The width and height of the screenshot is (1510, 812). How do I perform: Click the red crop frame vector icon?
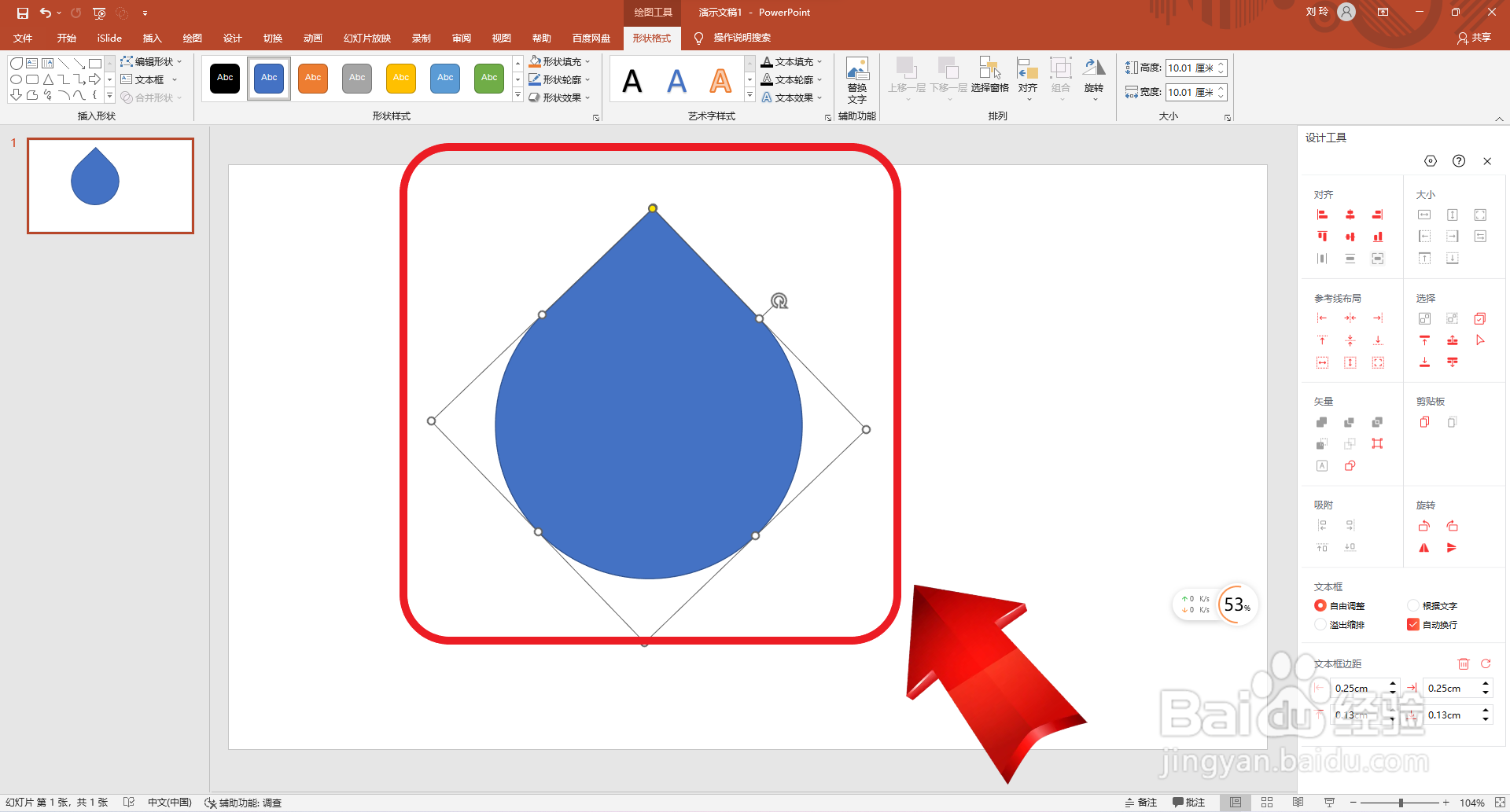click(1377, 443)
